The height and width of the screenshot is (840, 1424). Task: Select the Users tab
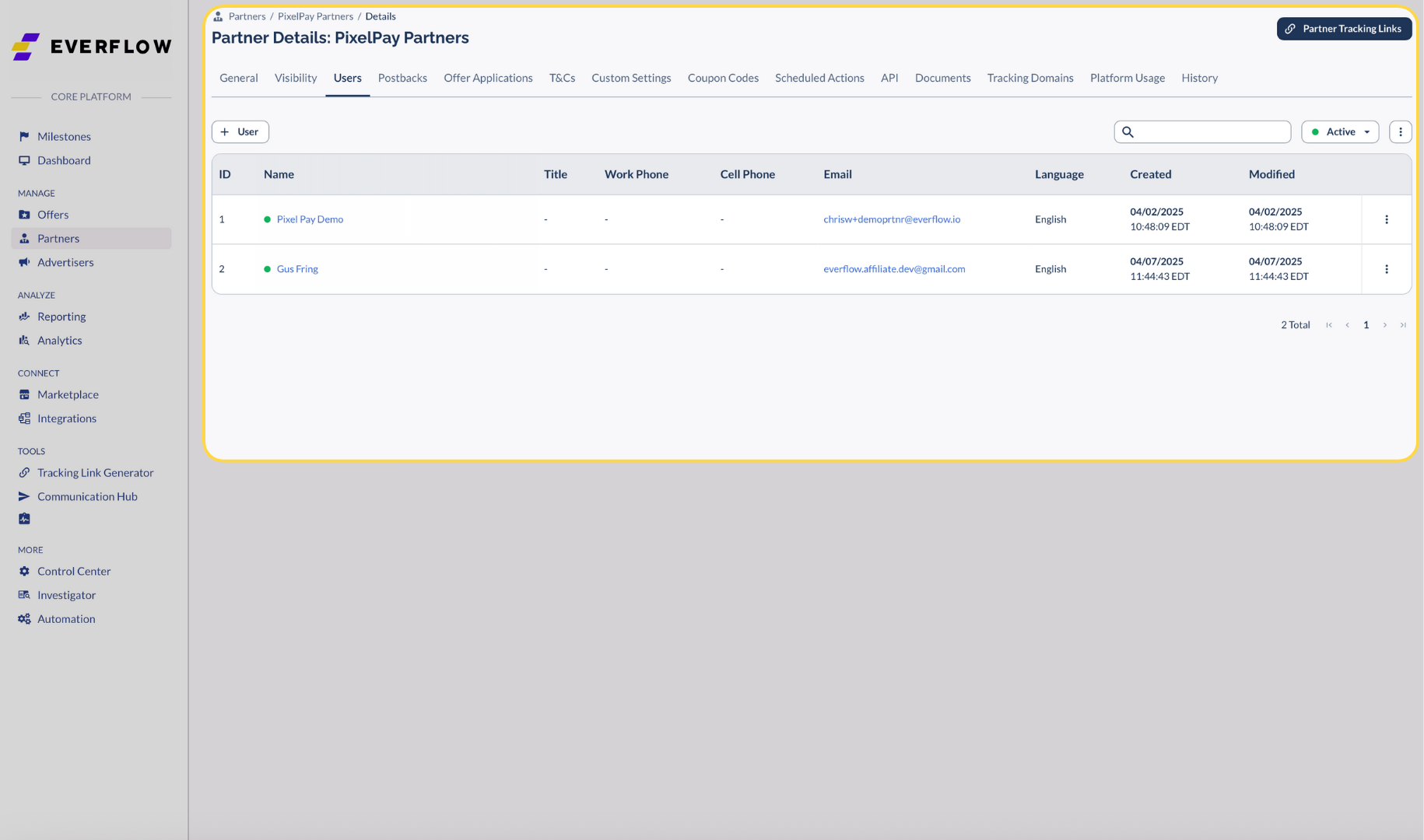click(x=348, y=78)
